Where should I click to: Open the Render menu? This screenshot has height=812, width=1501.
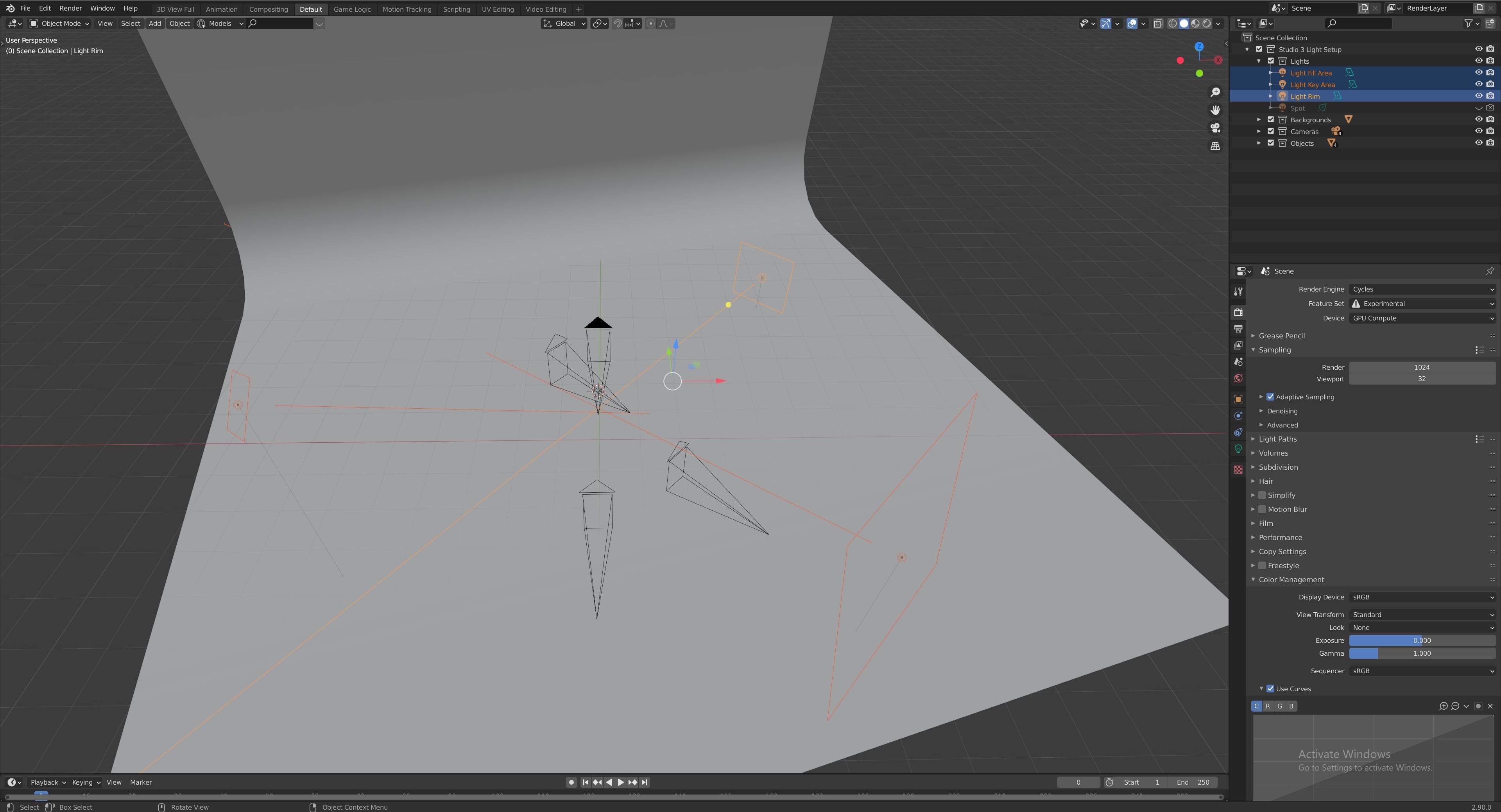click(x=70, y=8)
